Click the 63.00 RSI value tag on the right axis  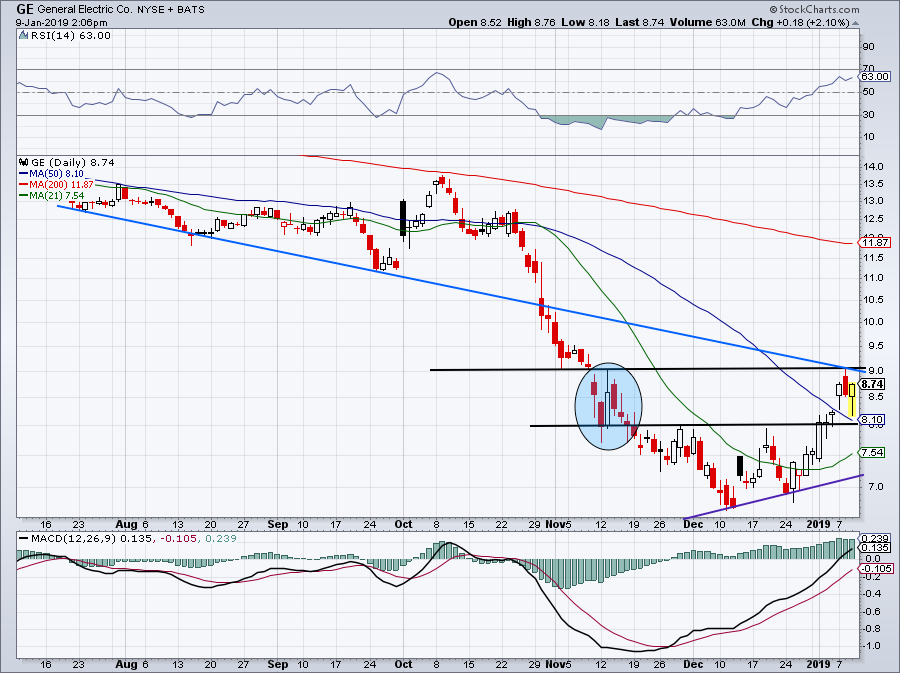(x=875, y=76)
